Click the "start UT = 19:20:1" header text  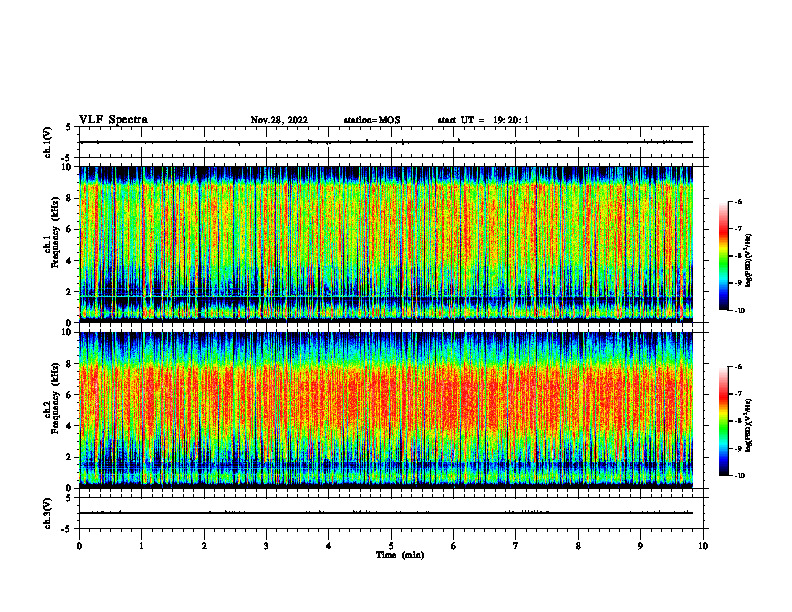click(x=483, y=120)
